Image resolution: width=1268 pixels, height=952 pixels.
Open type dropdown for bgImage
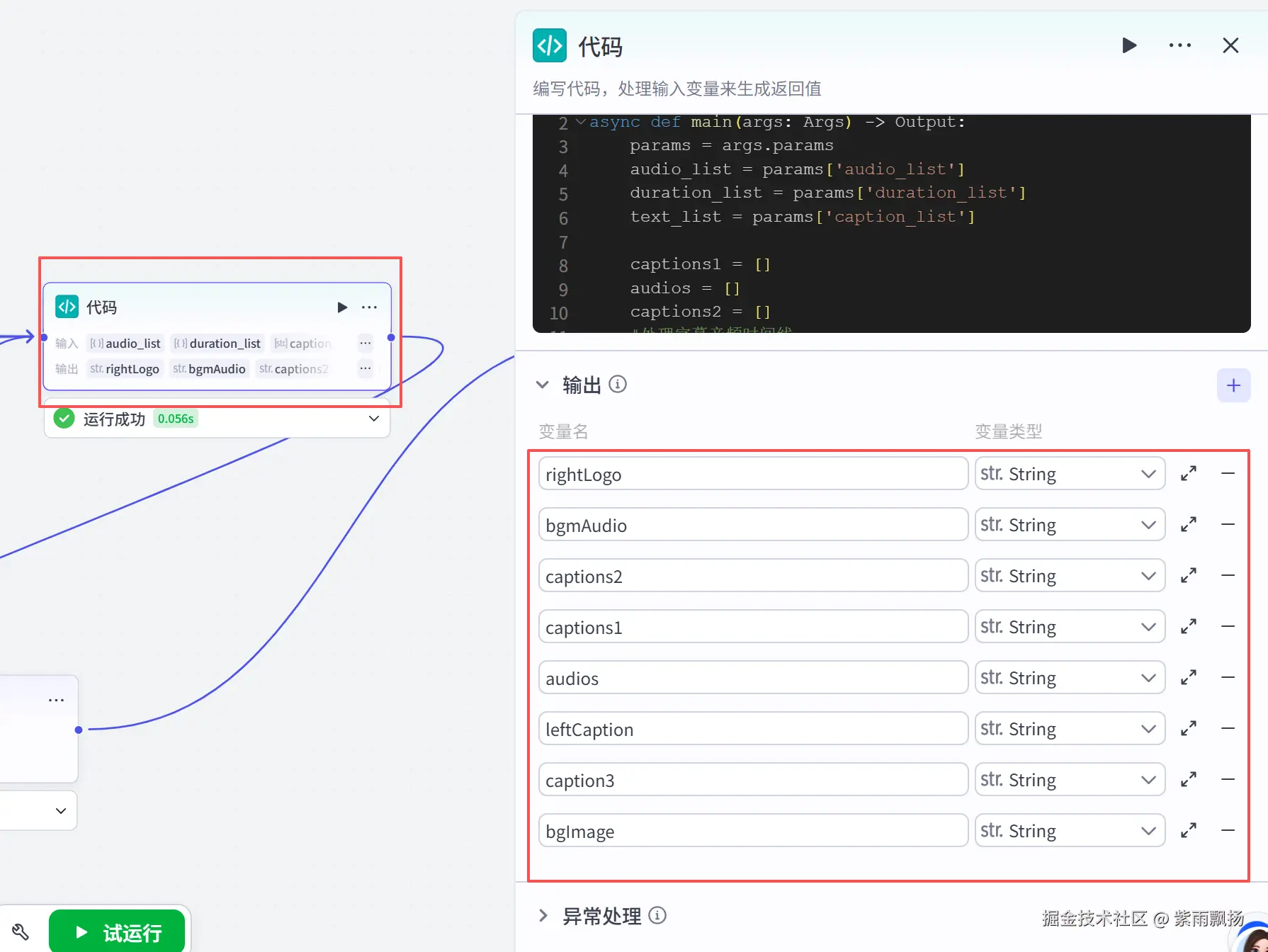[1070, 831]
